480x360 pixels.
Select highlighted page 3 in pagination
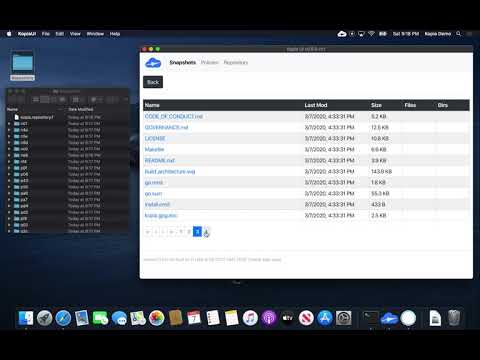tap(197, 231)
